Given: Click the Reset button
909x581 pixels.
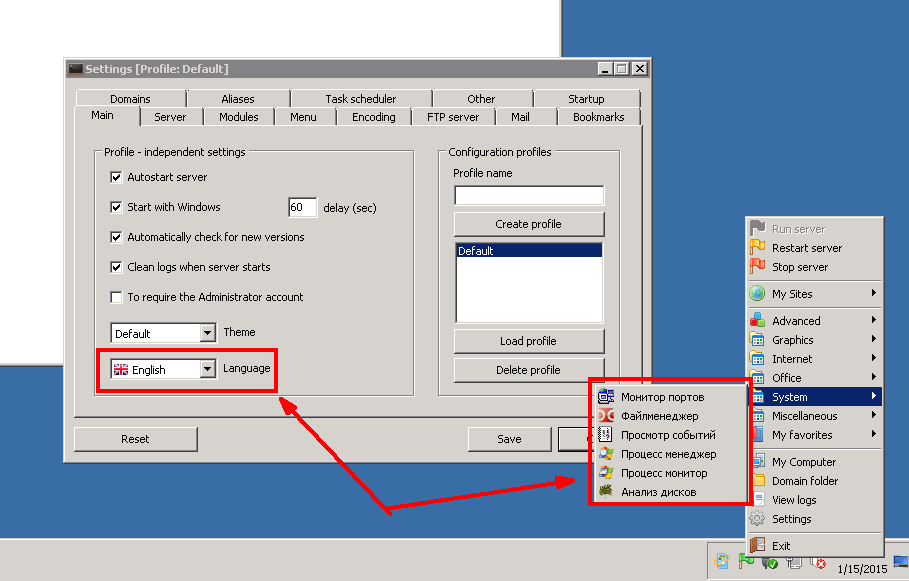Looking at the screenshot, I should click(135, 439).
